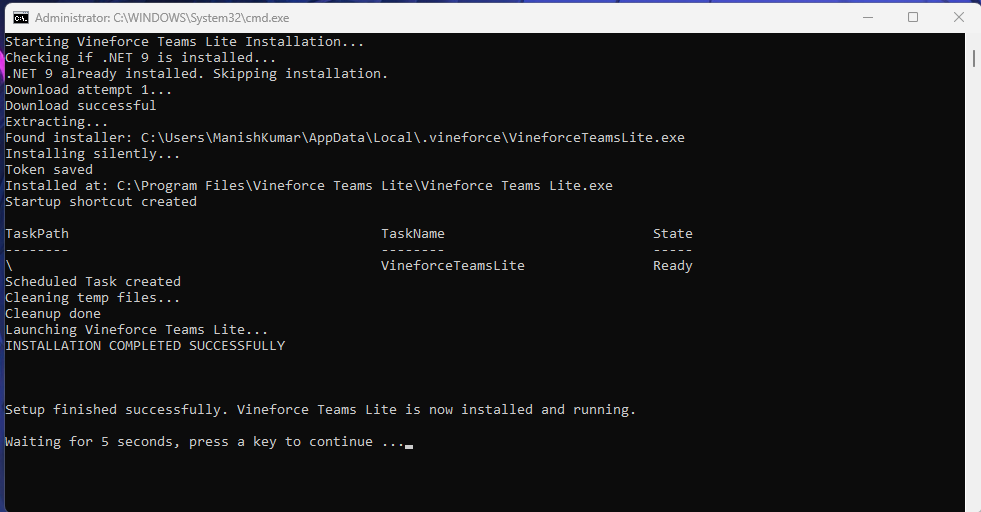This screenshot has height=512, width=981.
Task: Maximize the Administrator cmd.exe window
Action: tap(913, 18)
